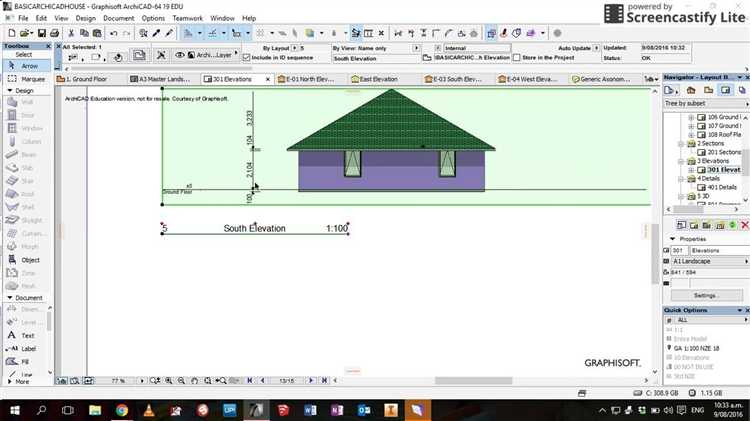Click the South Elevation view name field
Image resolution: width=750 pixels, height=421 pixels.
[376, 58]
